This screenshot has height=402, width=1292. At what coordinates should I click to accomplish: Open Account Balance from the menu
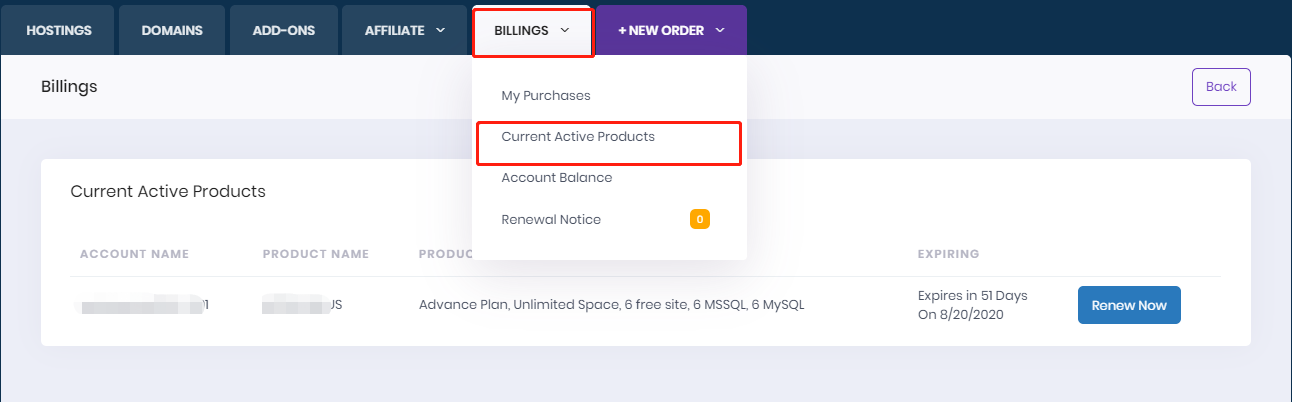pos(557,178)
